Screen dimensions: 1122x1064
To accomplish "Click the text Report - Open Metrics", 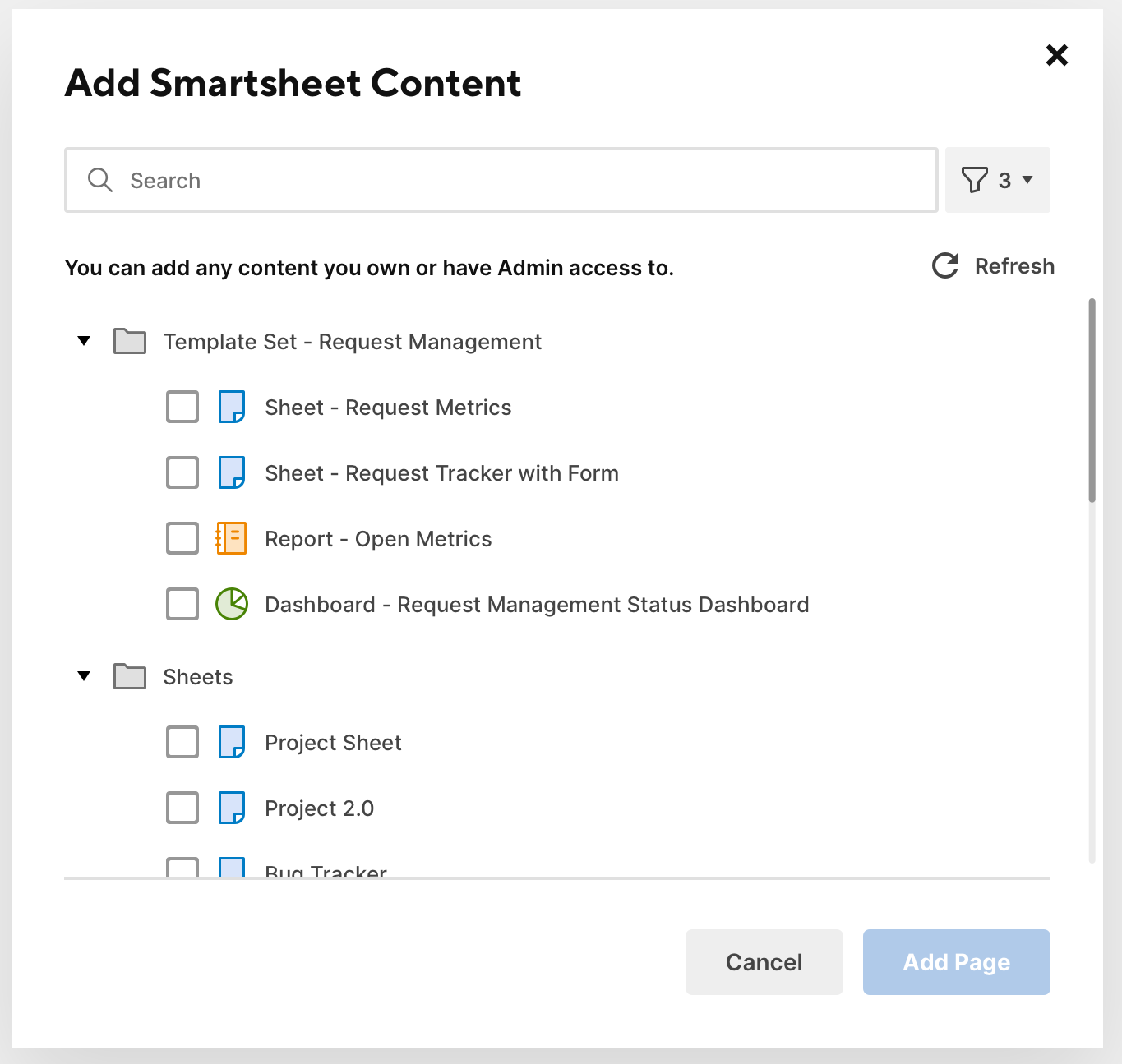I will pyautogui.click(x=378, y=539).
